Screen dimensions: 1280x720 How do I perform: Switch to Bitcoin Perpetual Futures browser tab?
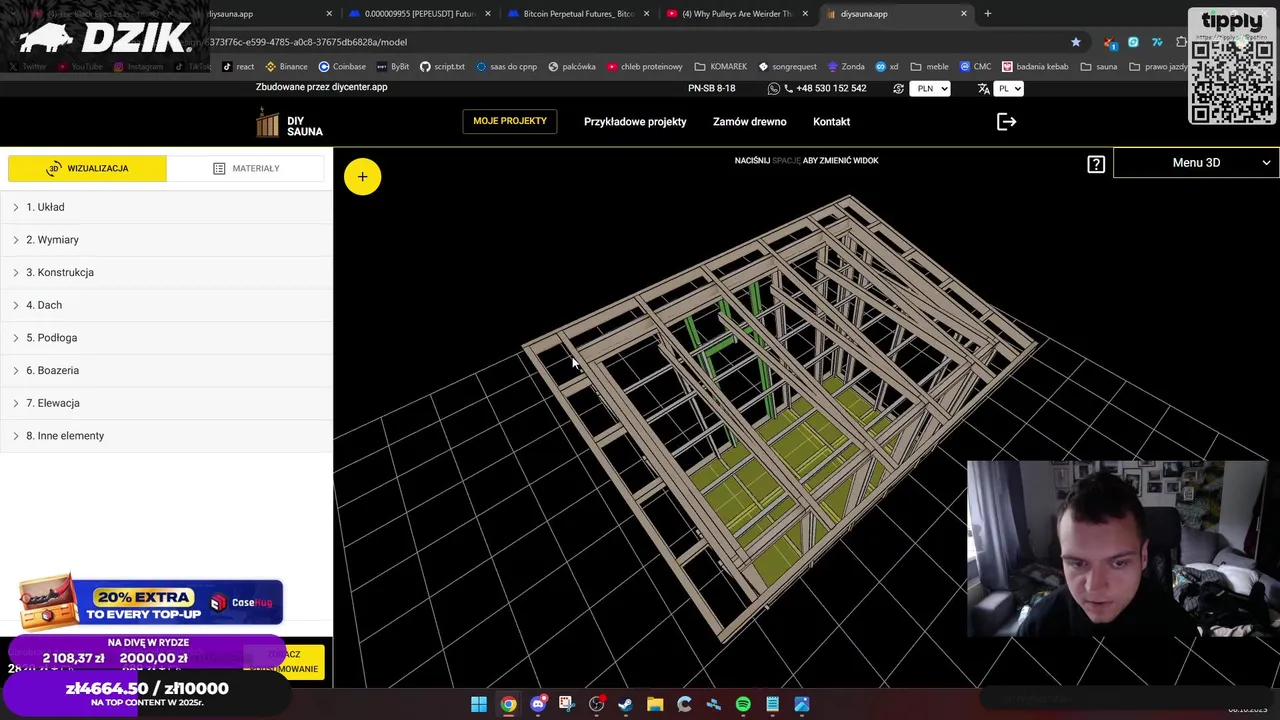(578, 14)
